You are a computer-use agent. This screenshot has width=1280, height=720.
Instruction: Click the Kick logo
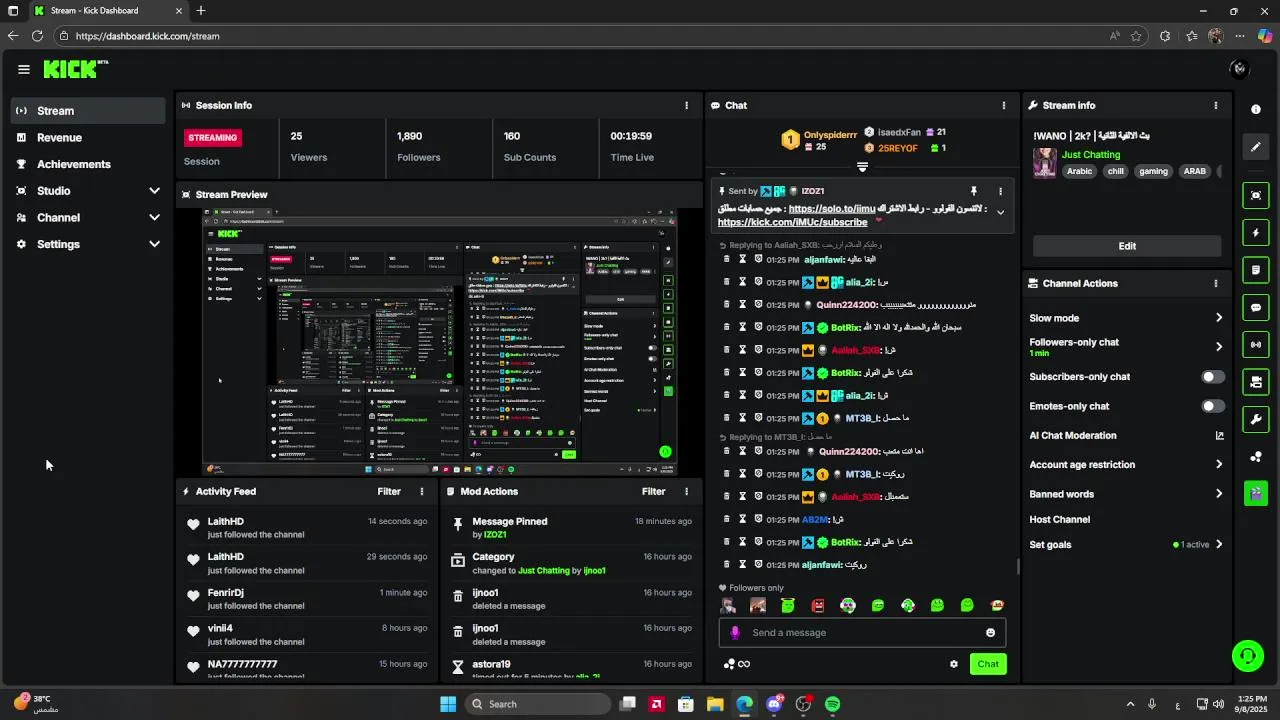pos(75,69)
